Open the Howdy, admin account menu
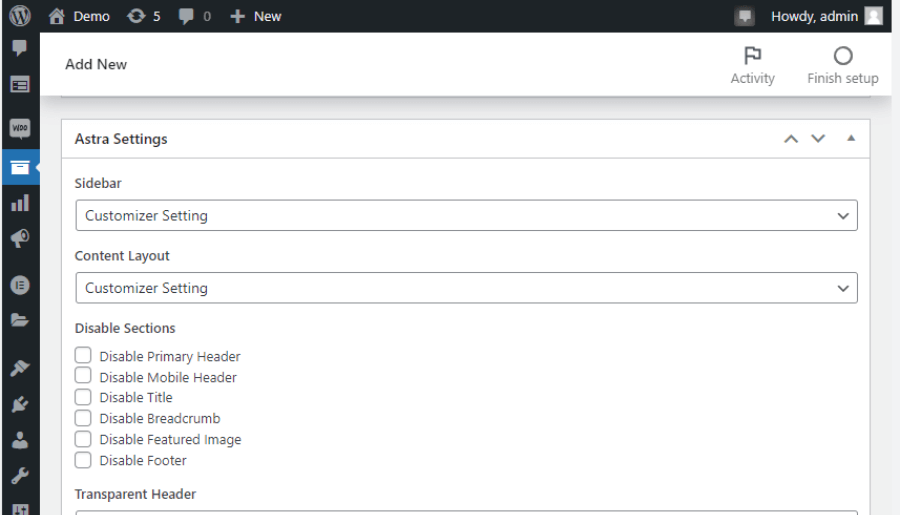Image resolution: width=900 pixels, height=515 pixels. point(827,16)
